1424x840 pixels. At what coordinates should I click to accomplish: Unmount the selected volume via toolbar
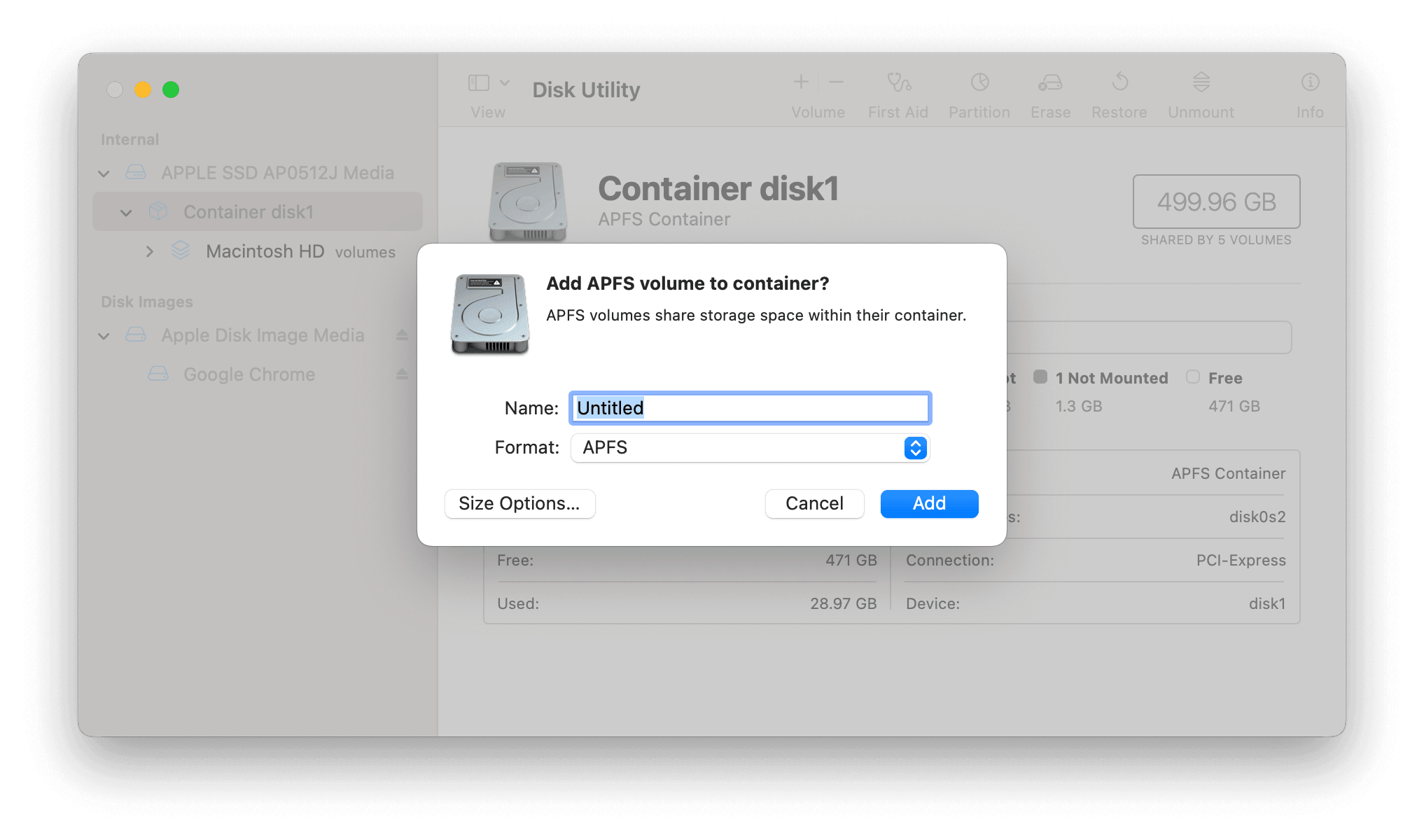1200,91
